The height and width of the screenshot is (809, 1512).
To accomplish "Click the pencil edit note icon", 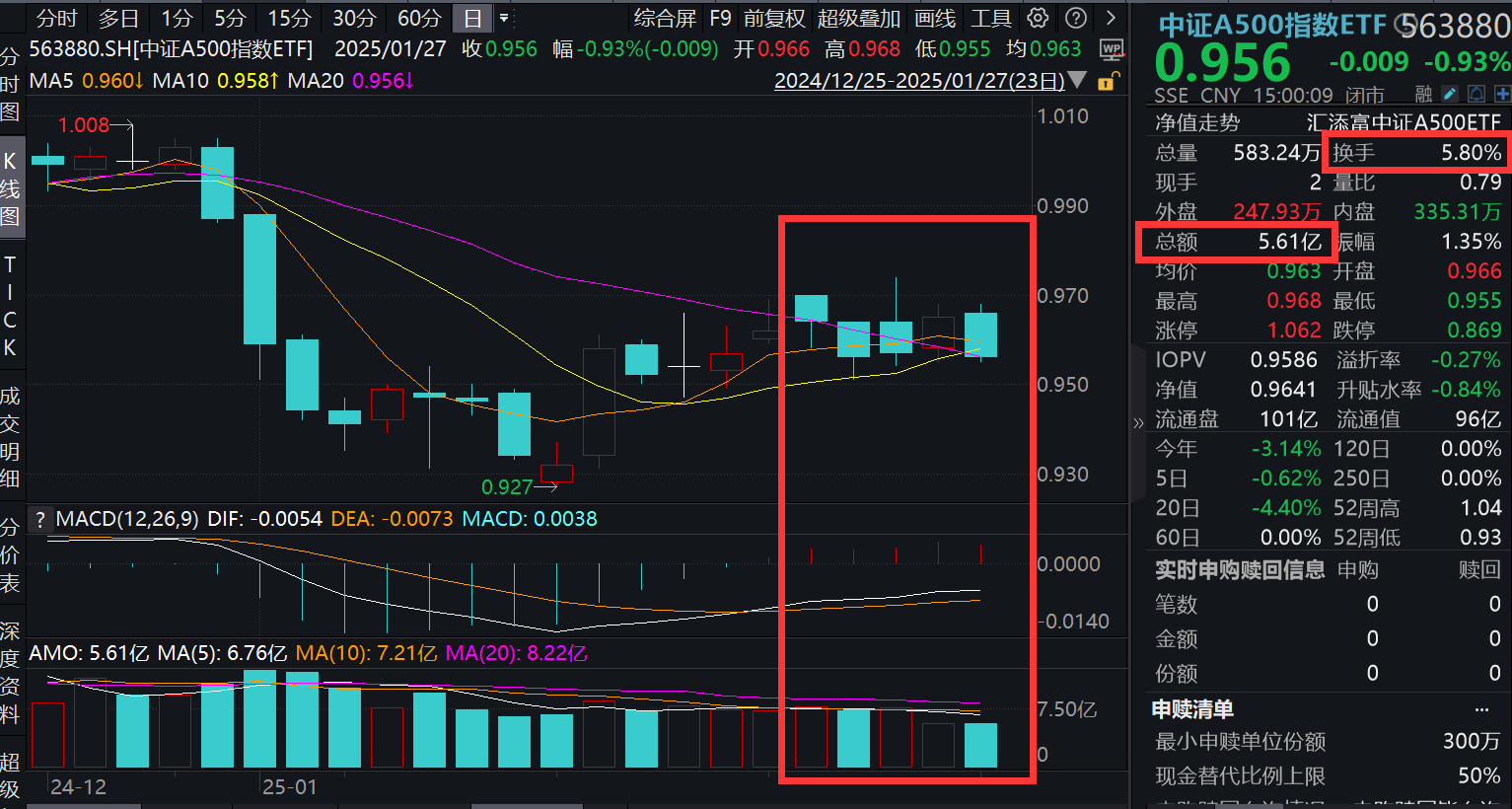I will 1449,94.
